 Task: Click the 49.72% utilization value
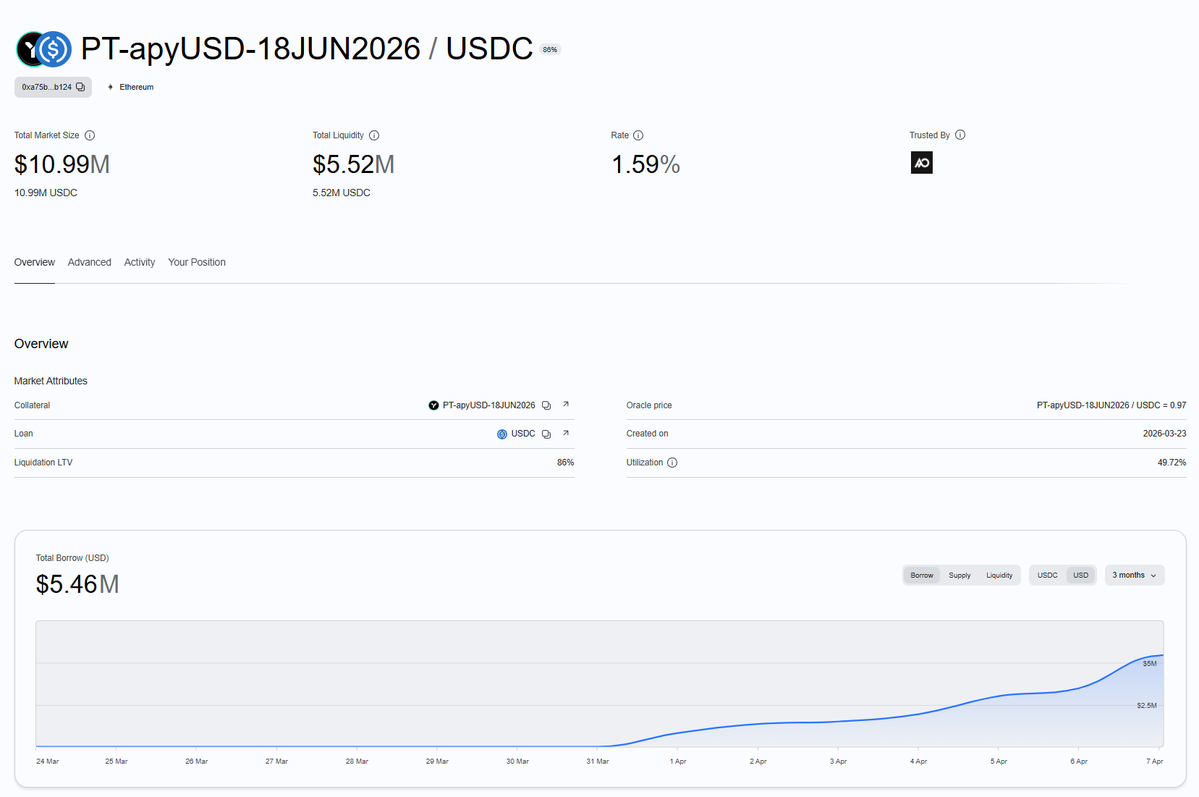tap(1171, 463)
